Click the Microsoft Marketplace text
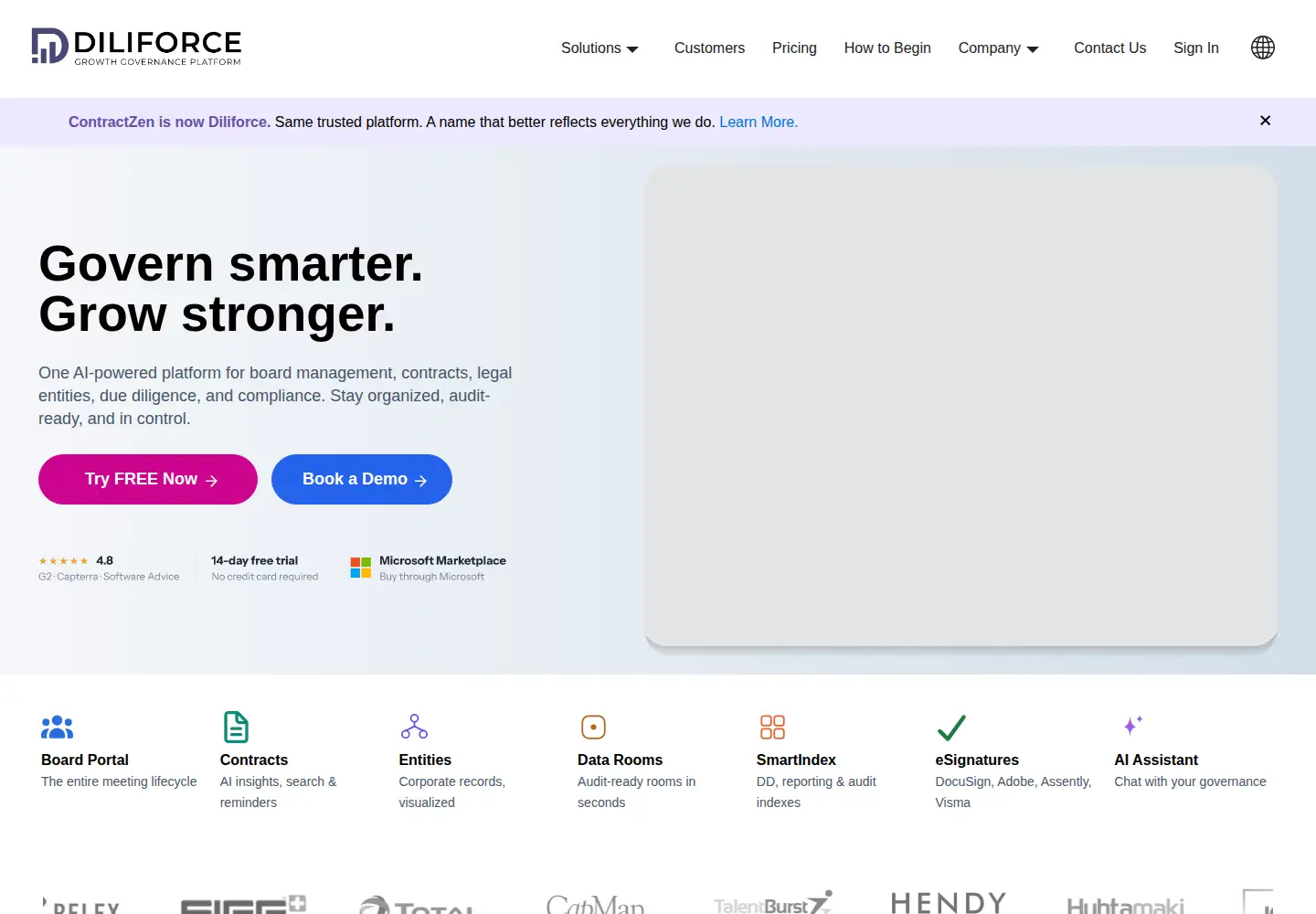Screen dimensions: 1316x914 click(442, 560)
